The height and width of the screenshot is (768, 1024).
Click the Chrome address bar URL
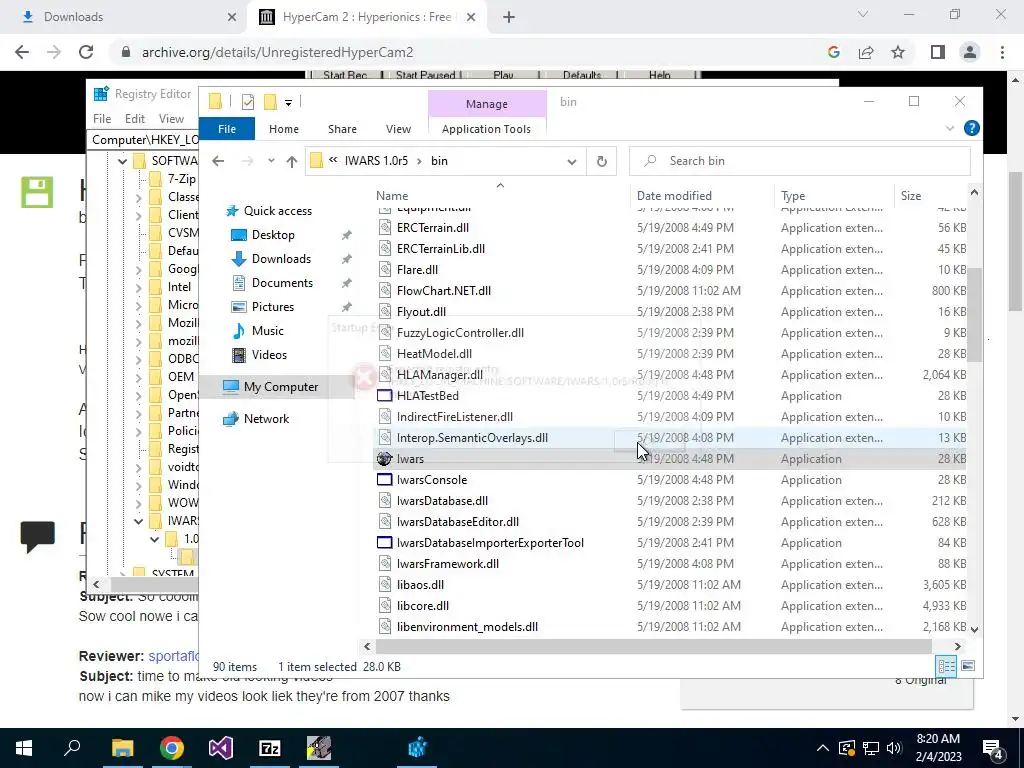click(278, 52)
